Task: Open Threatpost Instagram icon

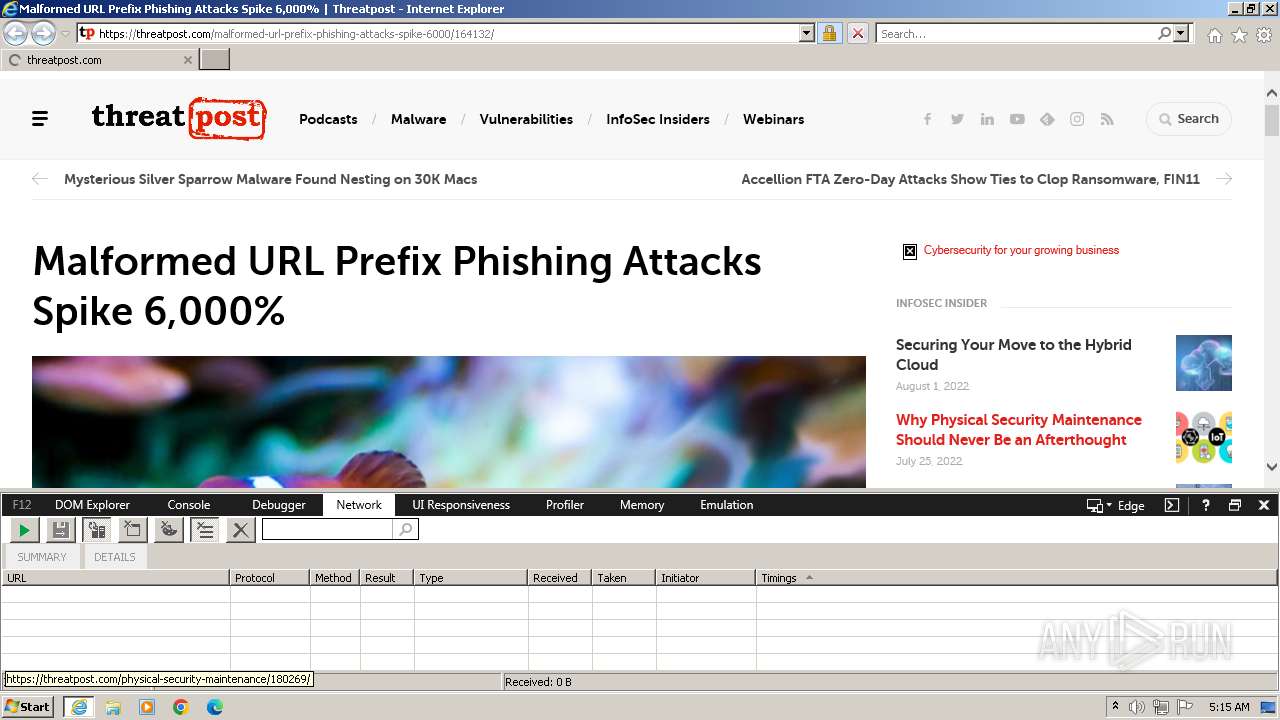Action: [x=1077, y=119]
